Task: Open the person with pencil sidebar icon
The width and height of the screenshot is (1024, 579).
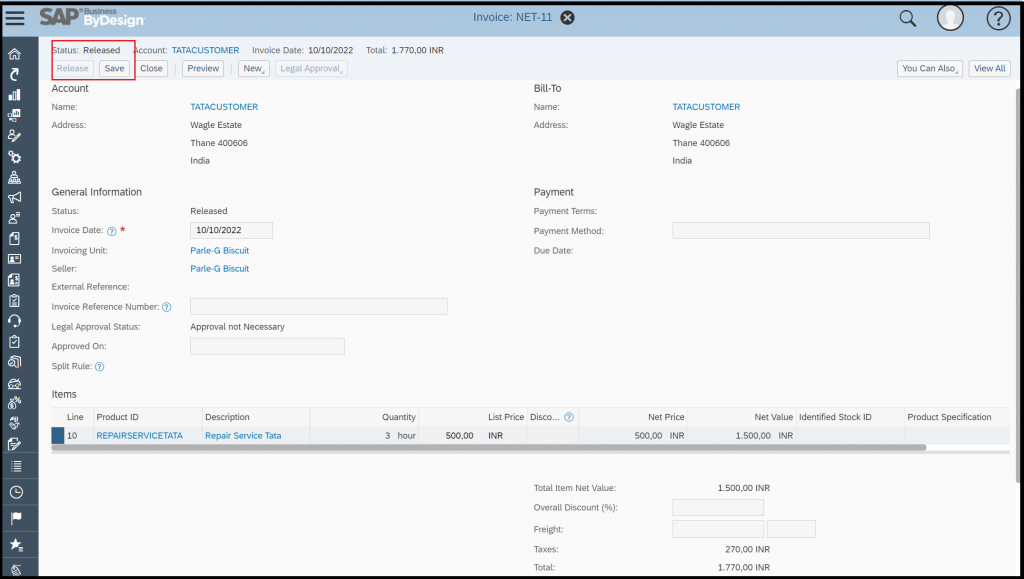Action: point(14,136)
